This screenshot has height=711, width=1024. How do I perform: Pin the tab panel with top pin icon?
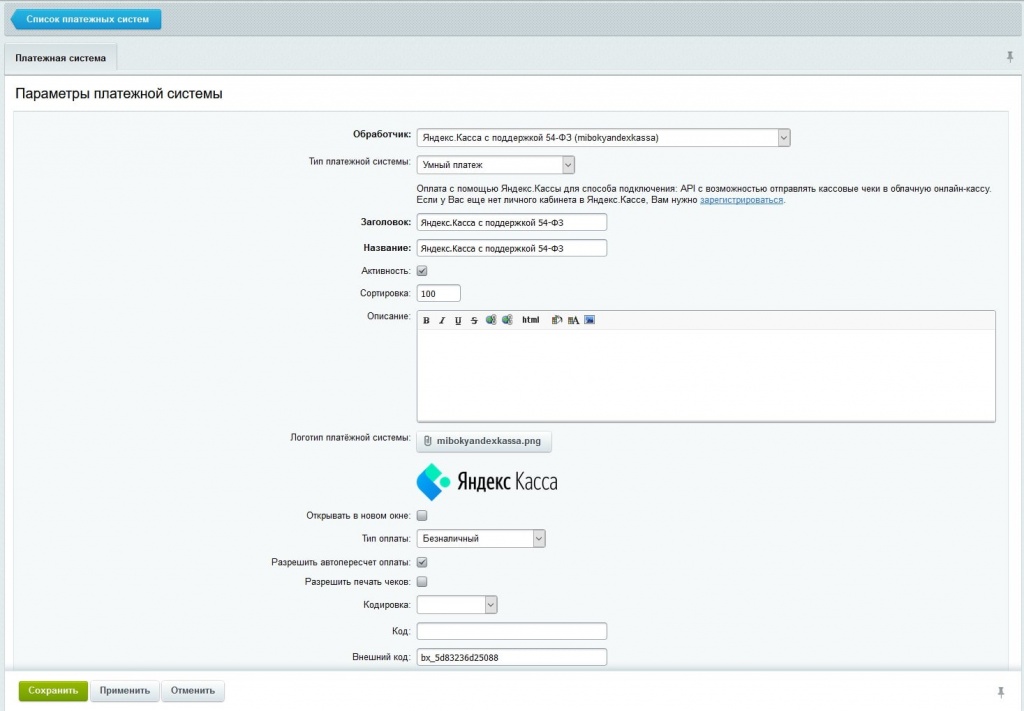(x=1010, y=57)
